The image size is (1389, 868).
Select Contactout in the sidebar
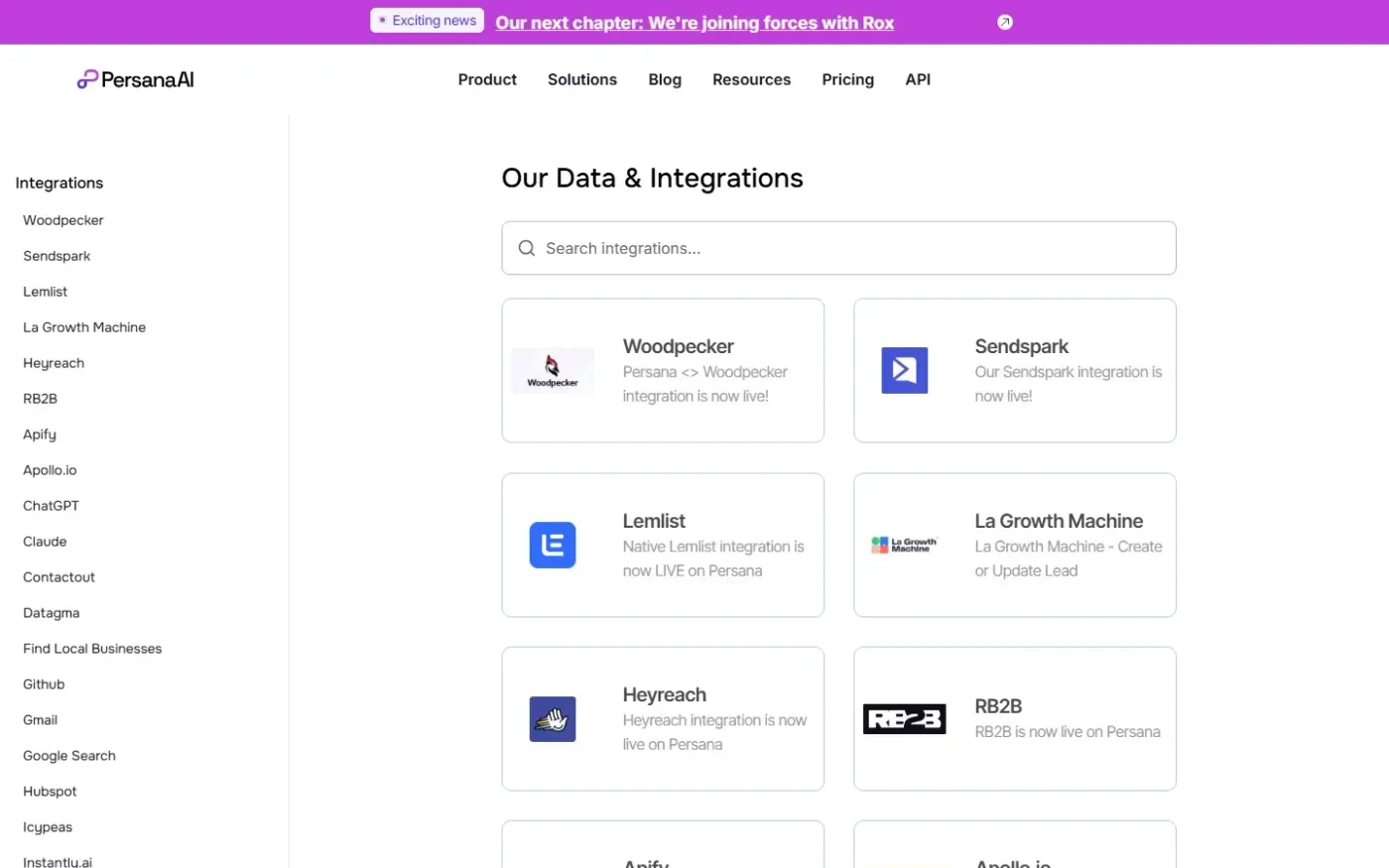pyautogui.click(x=60, y=577)
